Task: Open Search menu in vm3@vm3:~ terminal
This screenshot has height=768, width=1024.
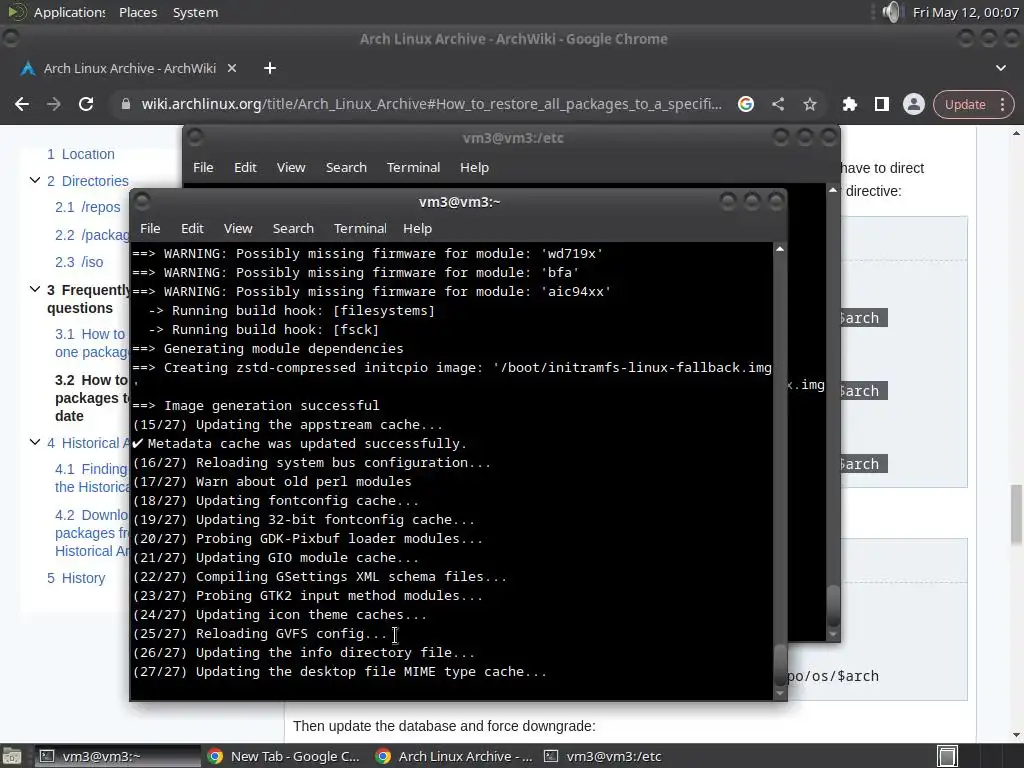Action: [x=293, y=229]
